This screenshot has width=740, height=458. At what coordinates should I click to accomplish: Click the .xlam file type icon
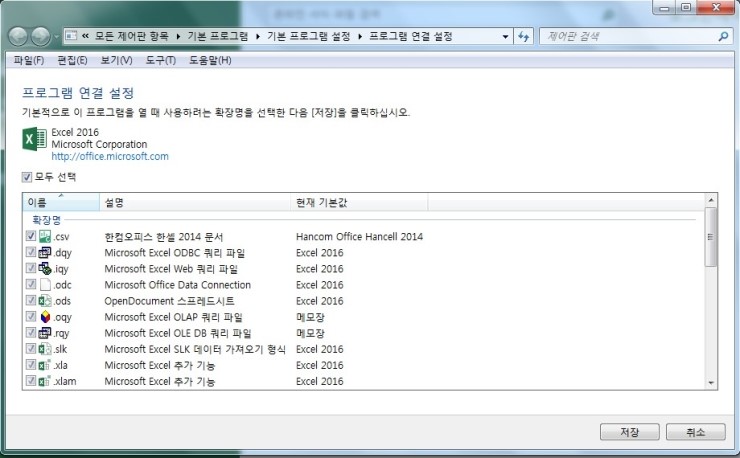[45, 381]
